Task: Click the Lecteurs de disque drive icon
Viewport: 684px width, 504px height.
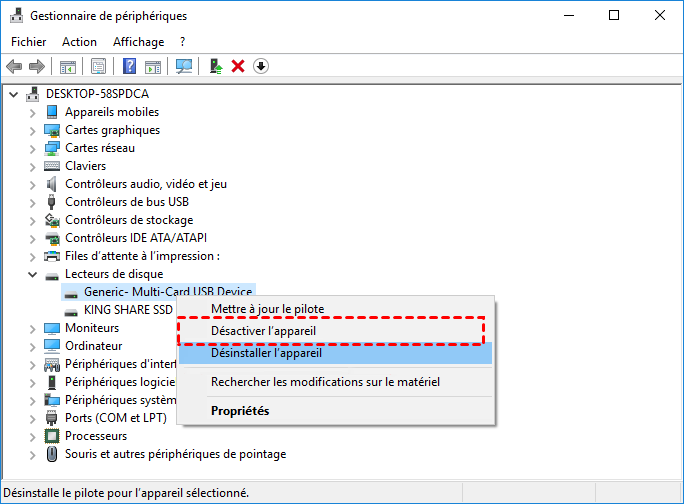Action: tap(52, 276)
